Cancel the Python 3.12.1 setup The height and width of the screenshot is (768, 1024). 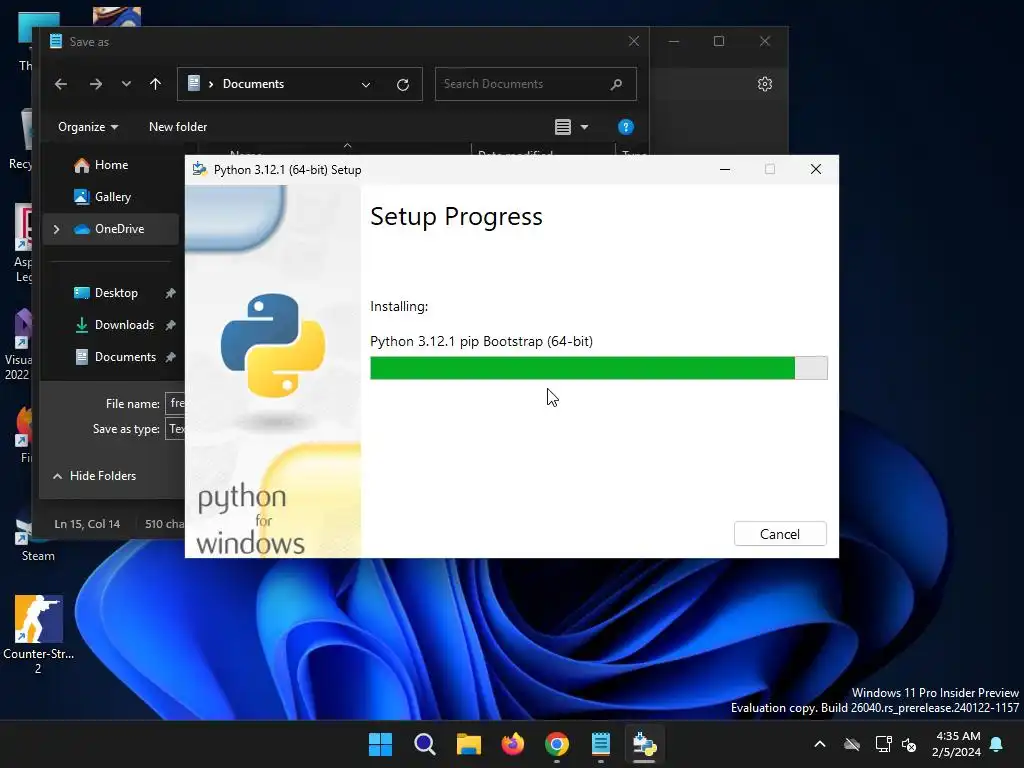coord(780,534)
